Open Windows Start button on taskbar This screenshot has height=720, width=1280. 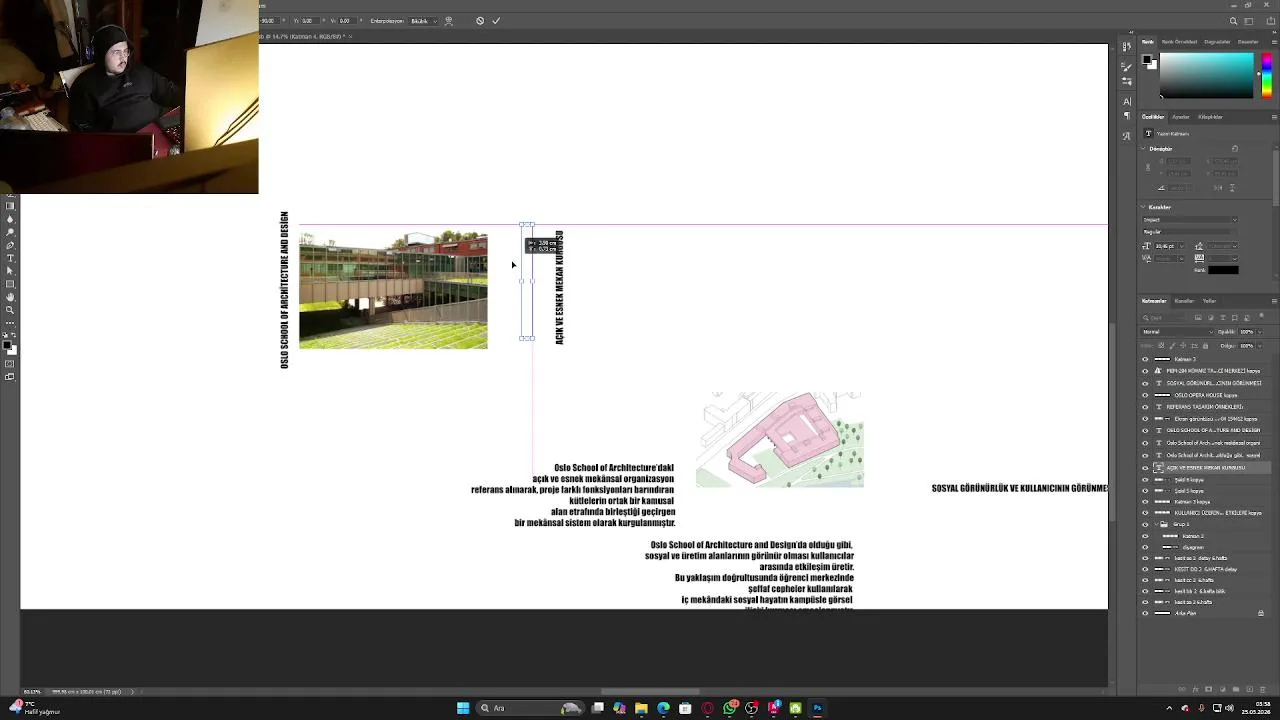pos(463,708)
